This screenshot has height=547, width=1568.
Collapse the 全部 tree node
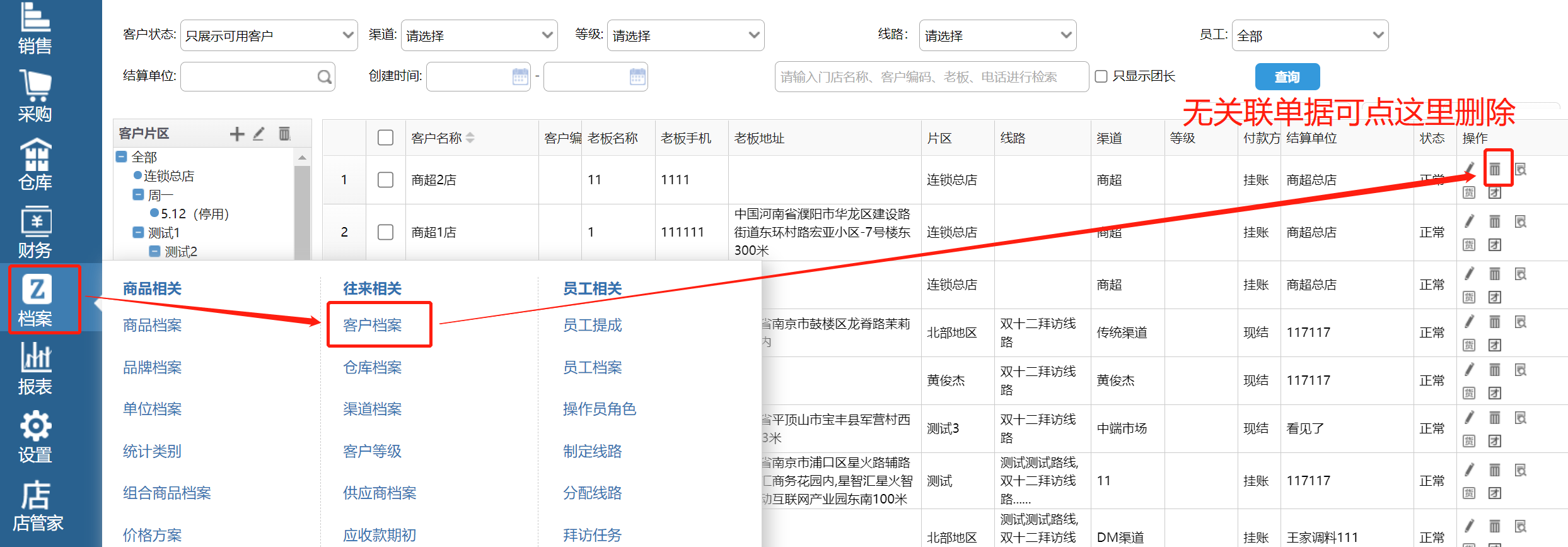click(122, 156)
